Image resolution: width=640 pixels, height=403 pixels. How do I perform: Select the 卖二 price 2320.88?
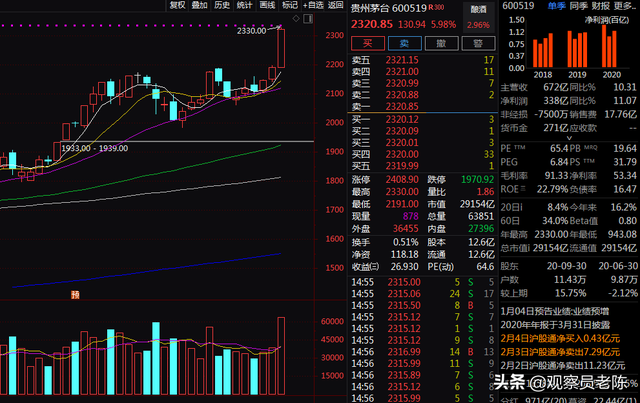[402, 95]
